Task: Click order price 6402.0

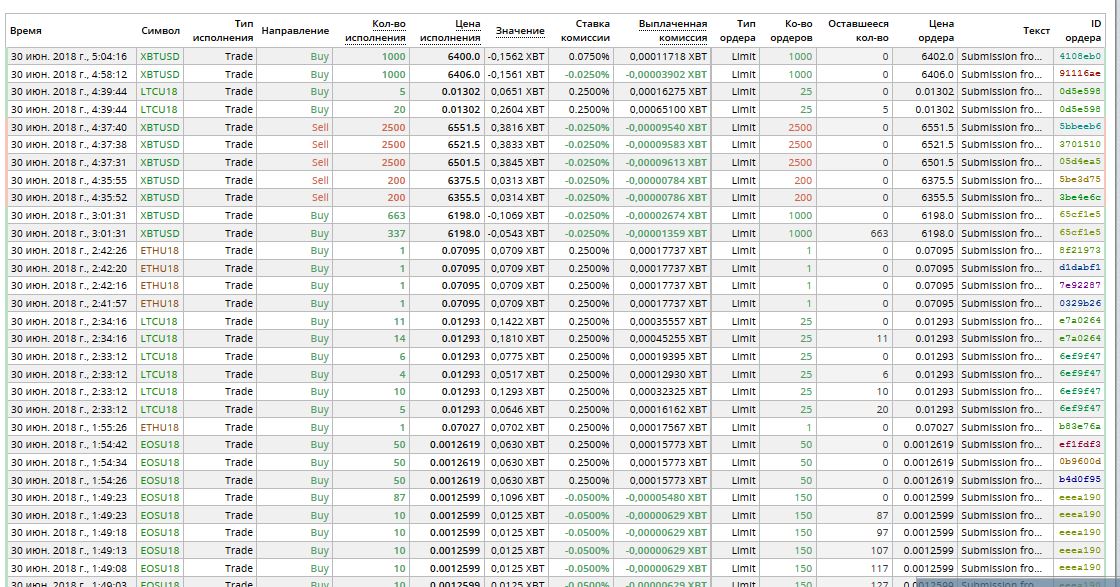Action: click(x=937, y=56)
